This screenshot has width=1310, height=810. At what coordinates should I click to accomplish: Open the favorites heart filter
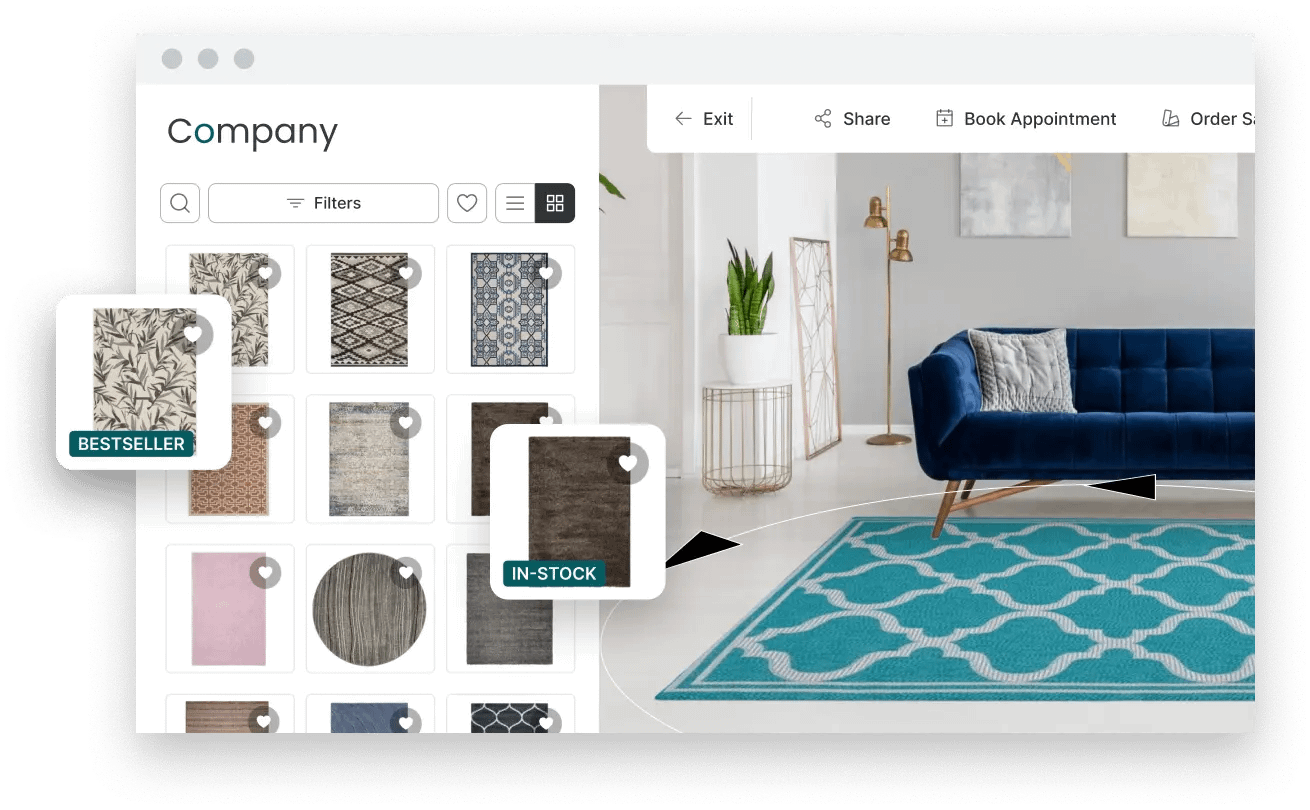(x=467, y=203)
